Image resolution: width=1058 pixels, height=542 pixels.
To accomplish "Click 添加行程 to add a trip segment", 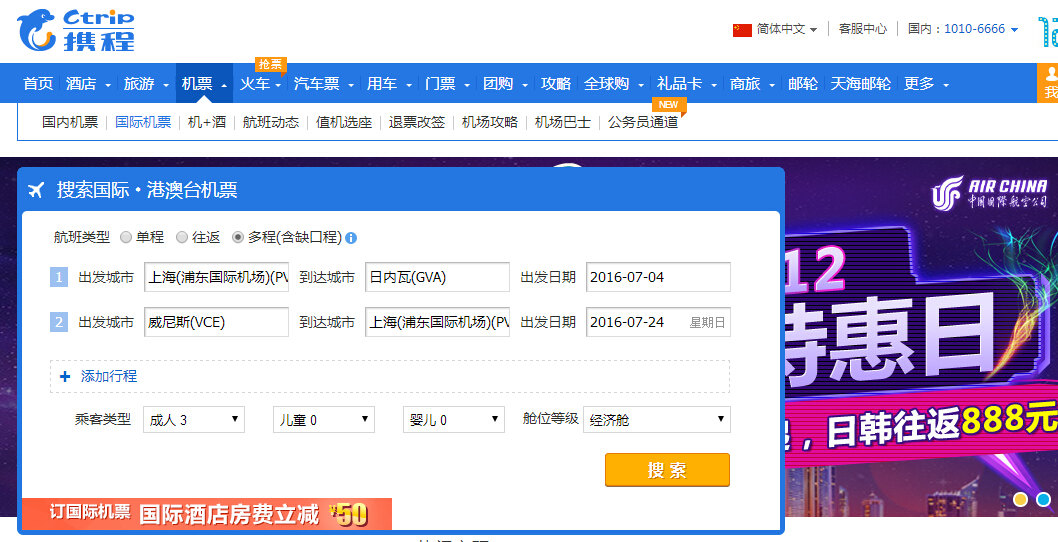I will click(x=109, y=377).
